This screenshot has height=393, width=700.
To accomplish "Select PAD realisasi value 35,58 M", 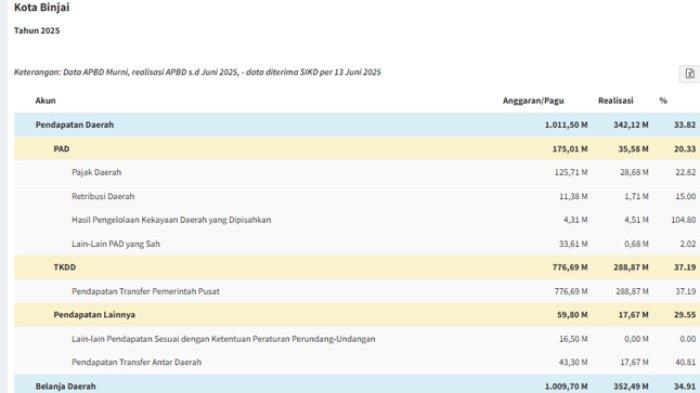I will coord(633,149).
